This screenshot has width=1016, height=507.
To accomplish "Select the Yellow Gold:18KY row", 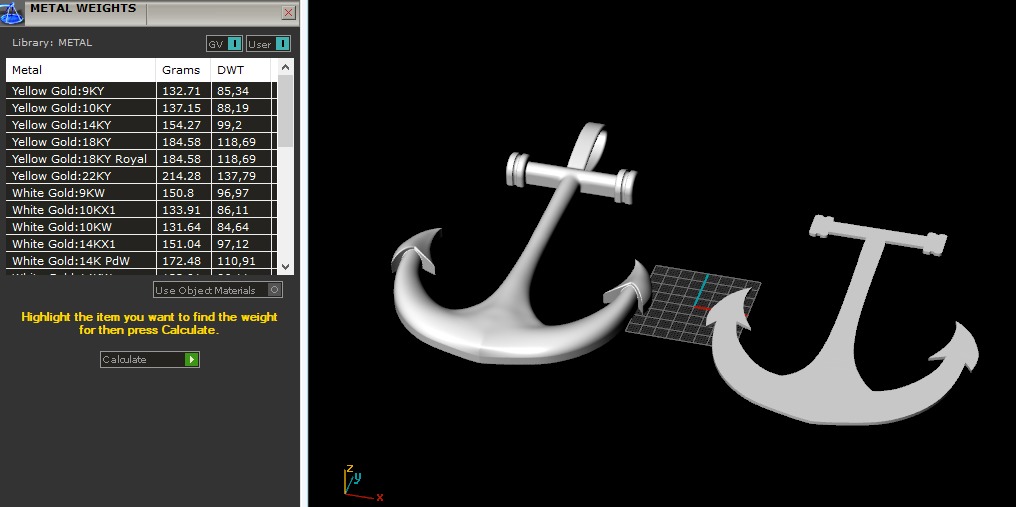I will click(x=141, y=141).
